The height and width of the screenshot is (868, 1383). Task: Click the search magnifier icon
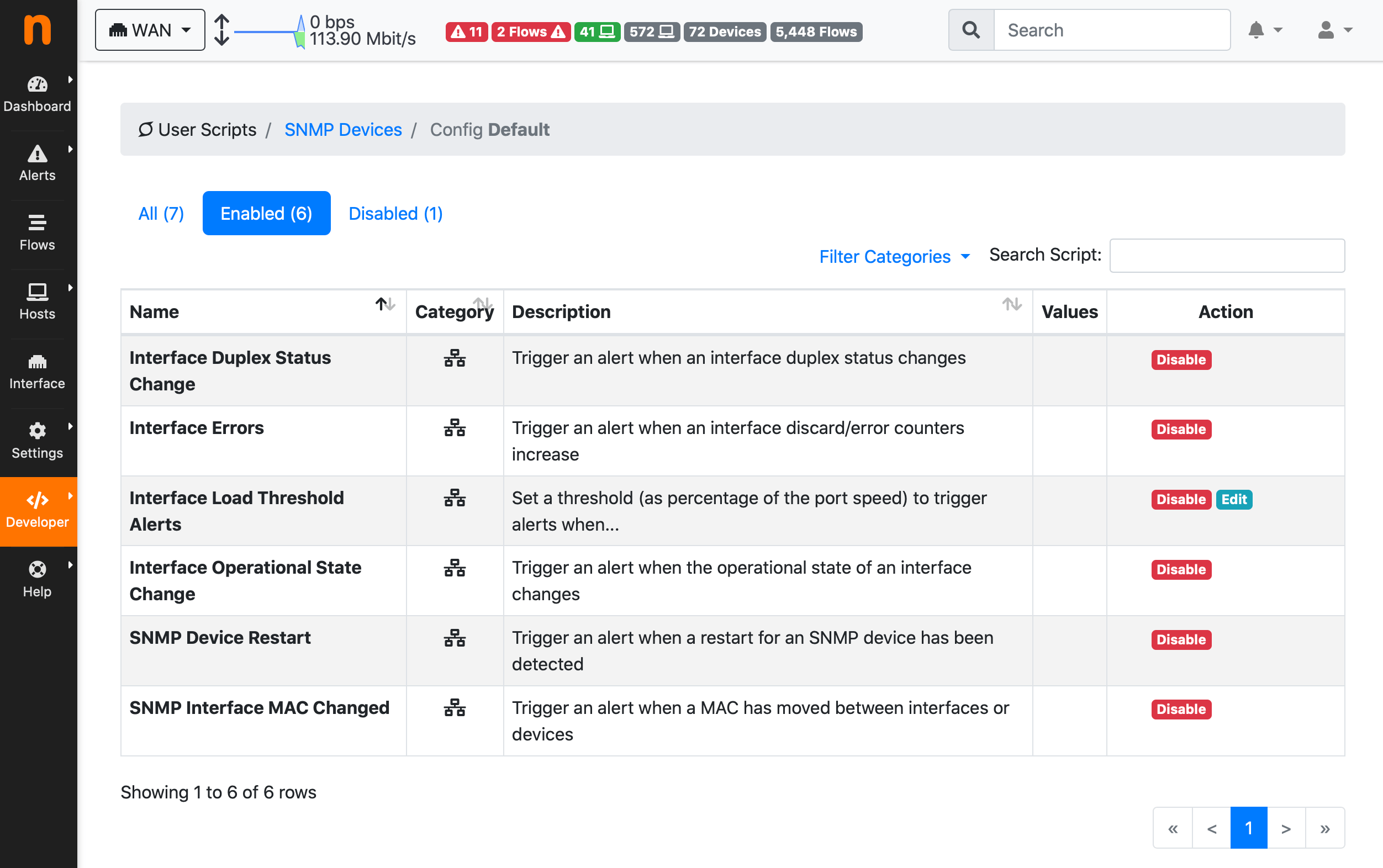[x=971, y=30]
